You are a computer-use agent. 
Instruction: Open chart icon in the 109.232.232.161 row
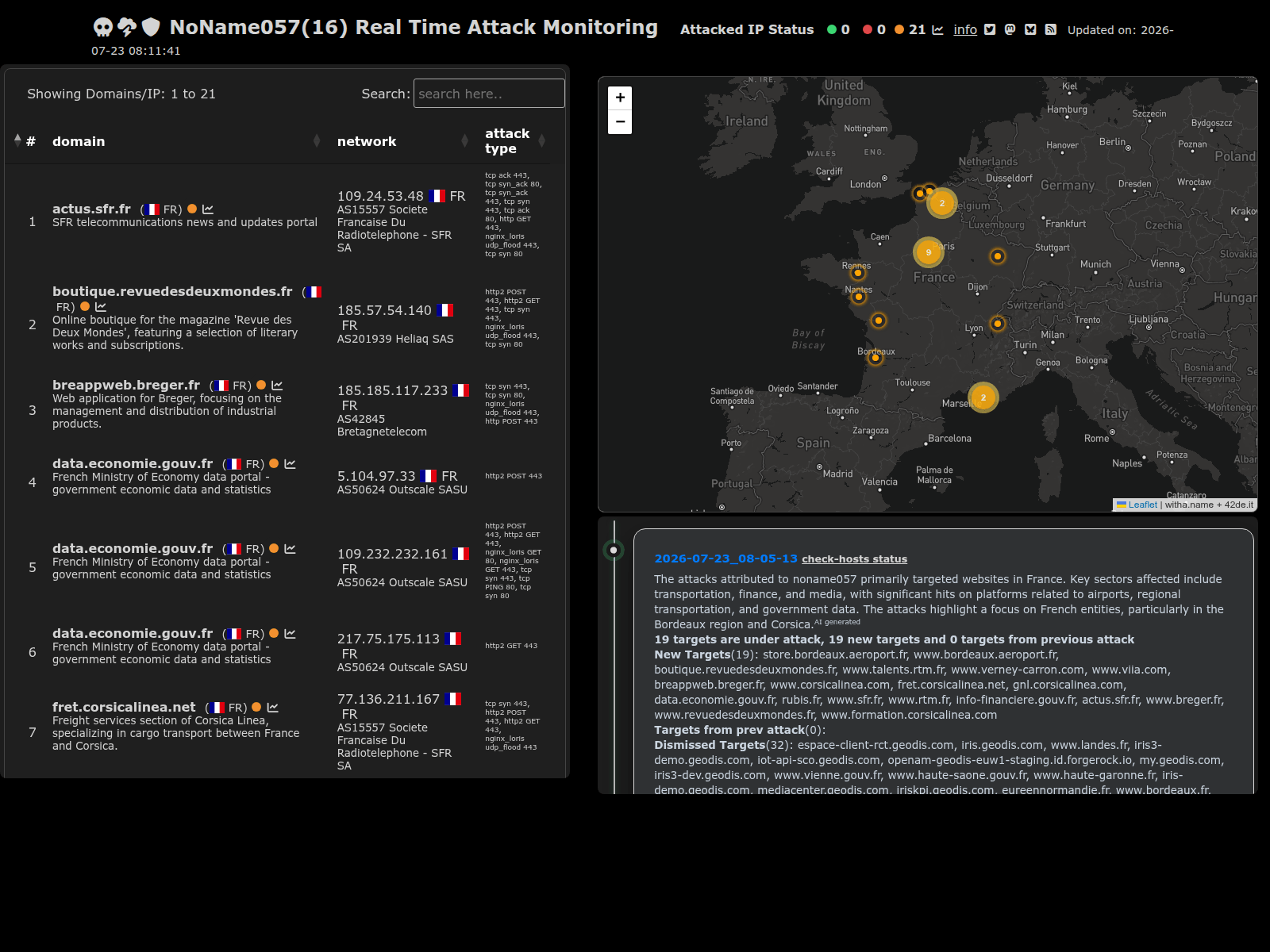point(290,549)
